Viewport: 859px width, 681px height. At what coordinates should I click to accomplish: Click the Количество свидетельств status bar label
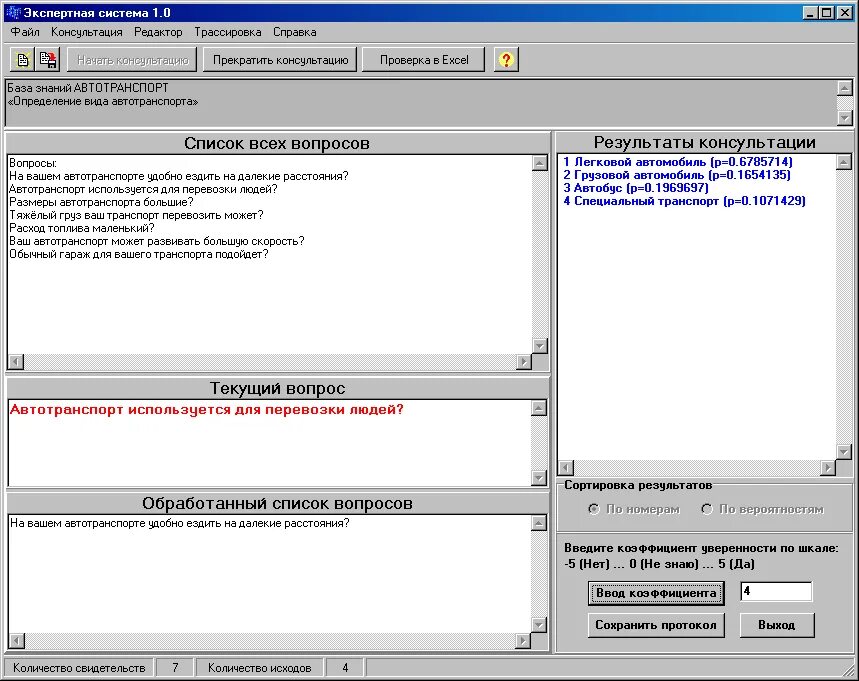tap(79, 668)
